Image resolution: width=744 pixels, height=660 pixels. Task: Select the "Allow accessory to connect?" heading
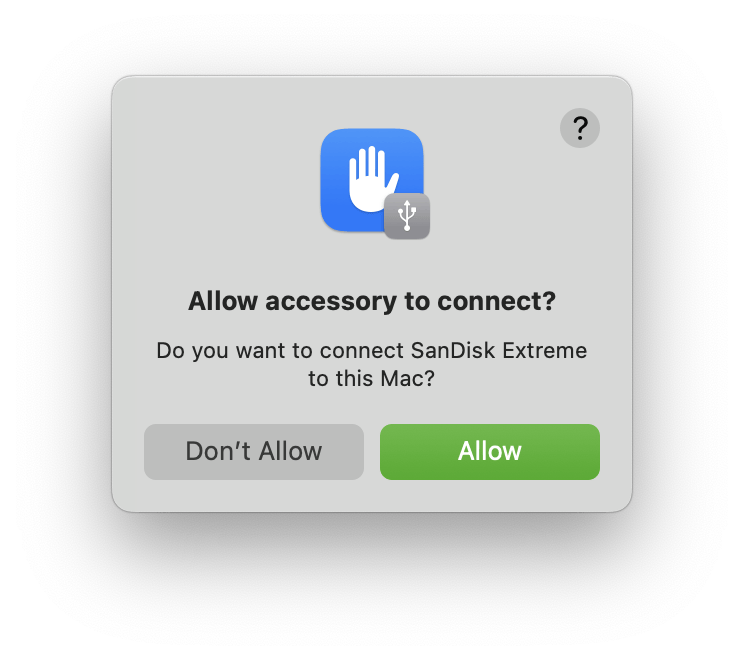coord(372,301)
